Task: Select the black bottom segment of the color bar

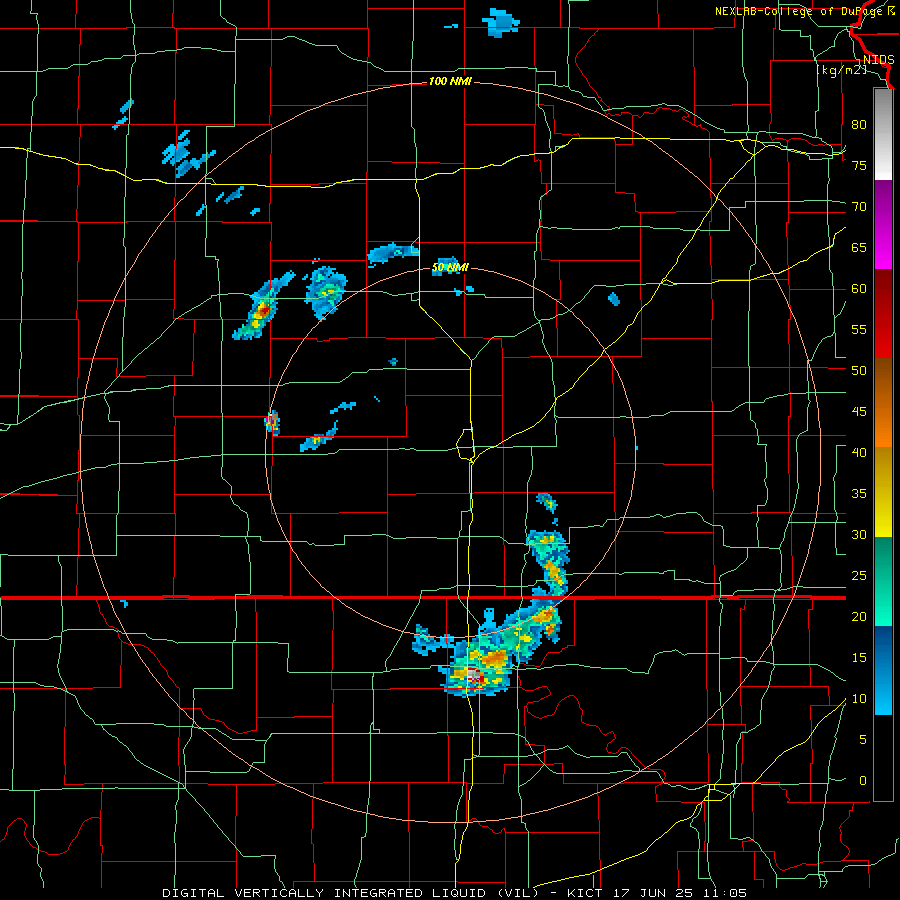Action: [883, 758]
